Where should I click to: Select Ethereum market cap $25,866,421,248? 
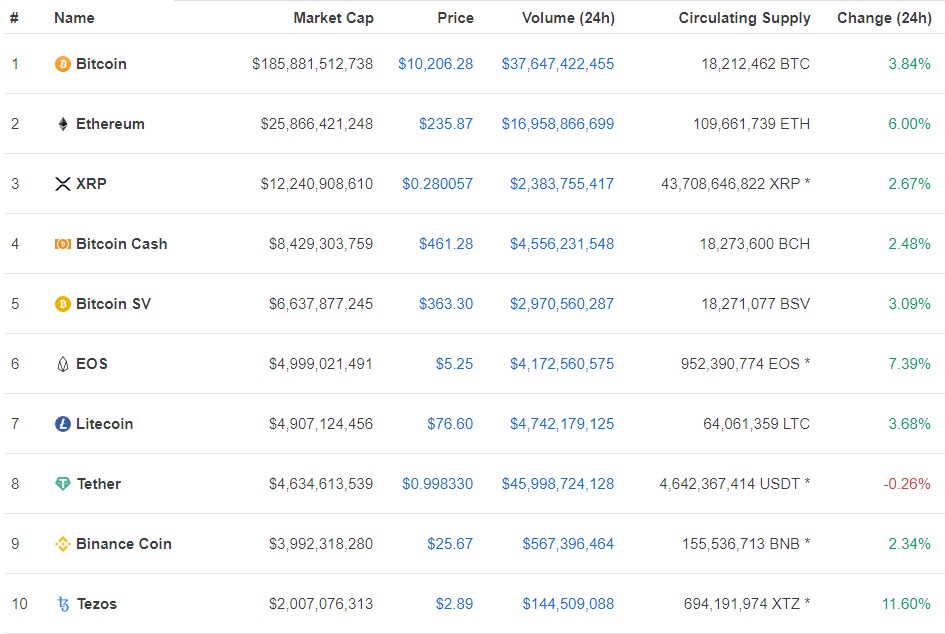click(317, 124)
